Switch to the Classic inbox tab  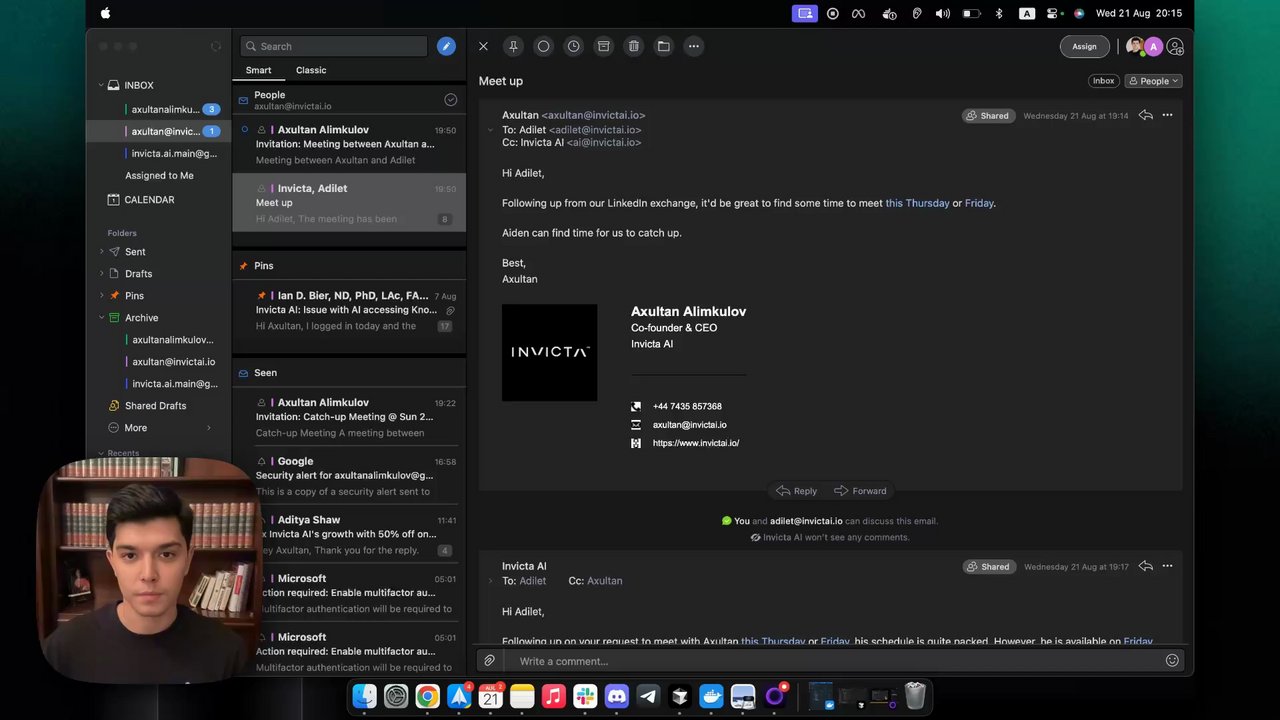[311, 70]
